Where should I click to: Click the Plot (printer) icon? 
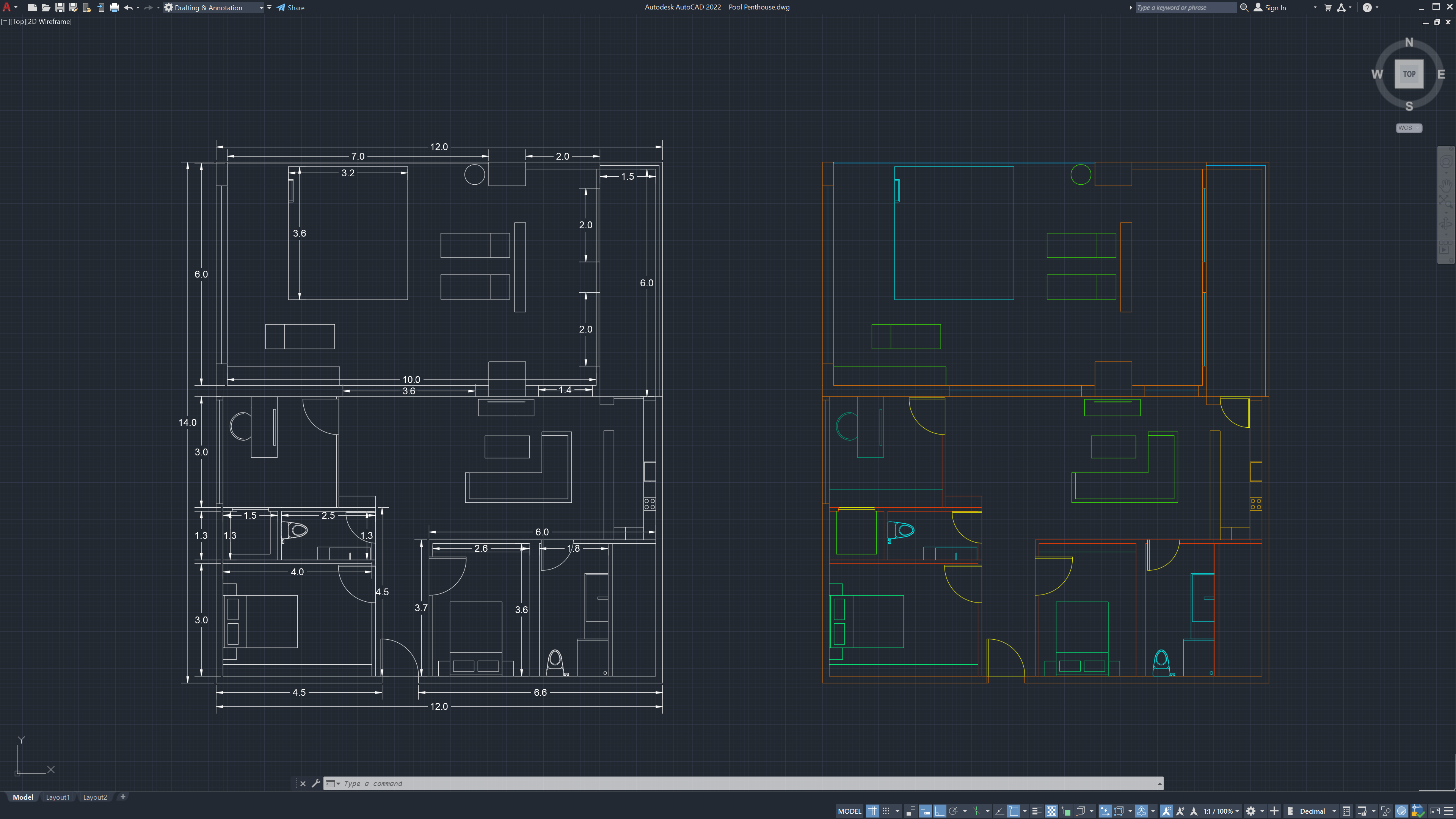click(114, 7)
